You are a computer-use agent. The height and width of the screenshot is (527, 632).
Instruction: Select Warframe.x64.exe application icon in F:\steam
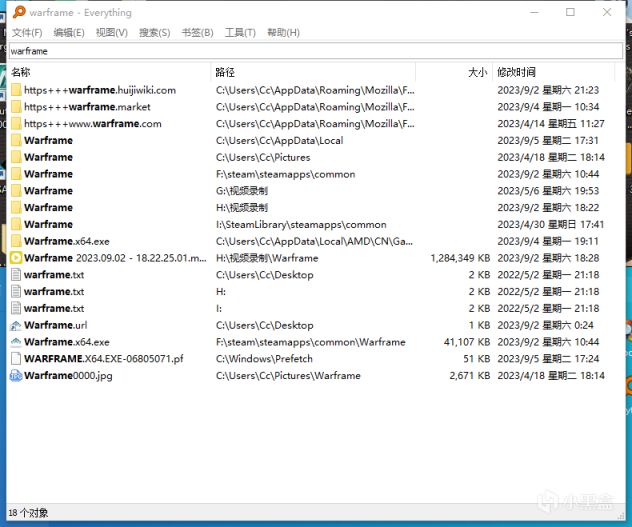16,342
